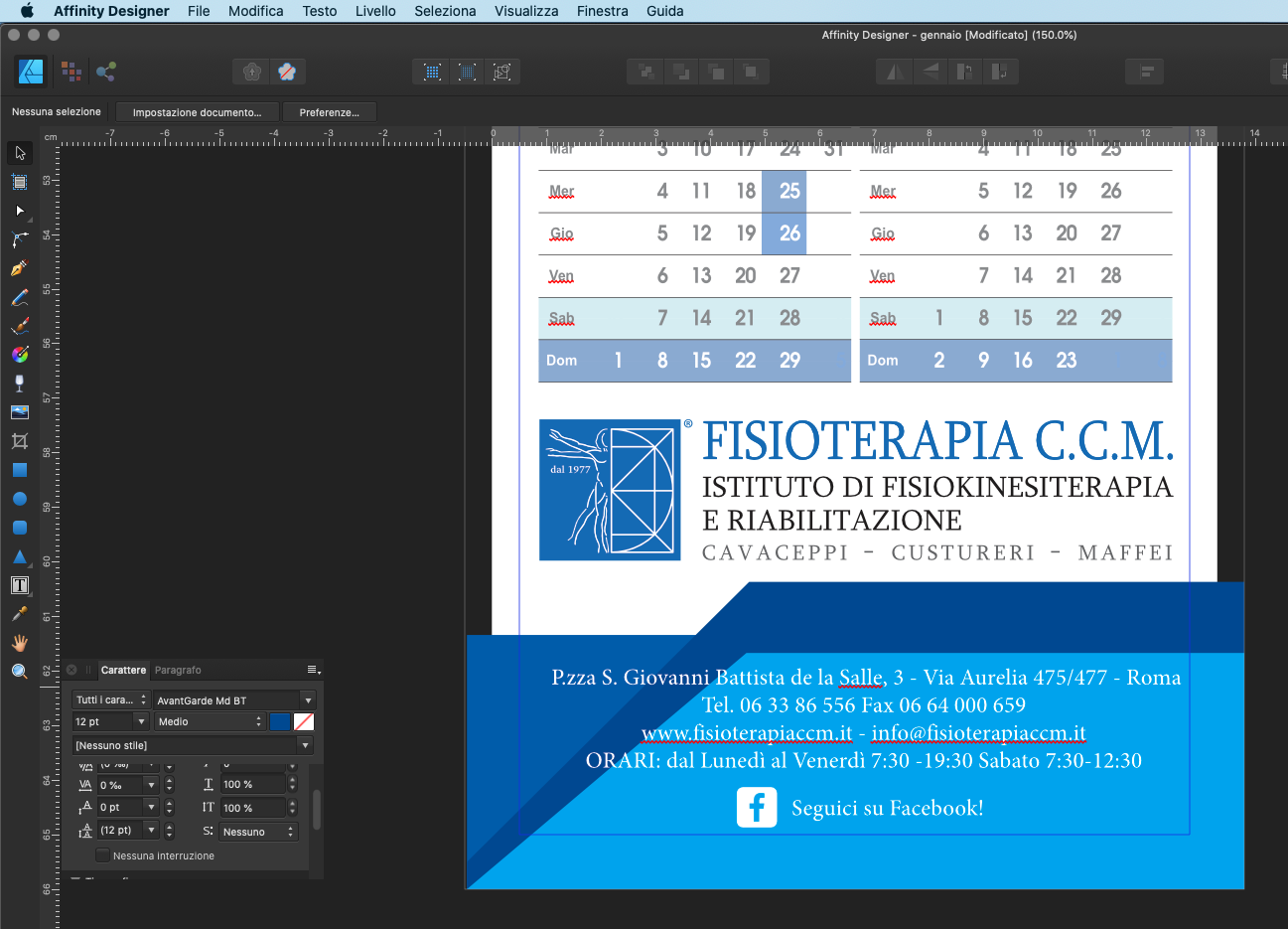Open the Seleziona menu

[445, 11]
